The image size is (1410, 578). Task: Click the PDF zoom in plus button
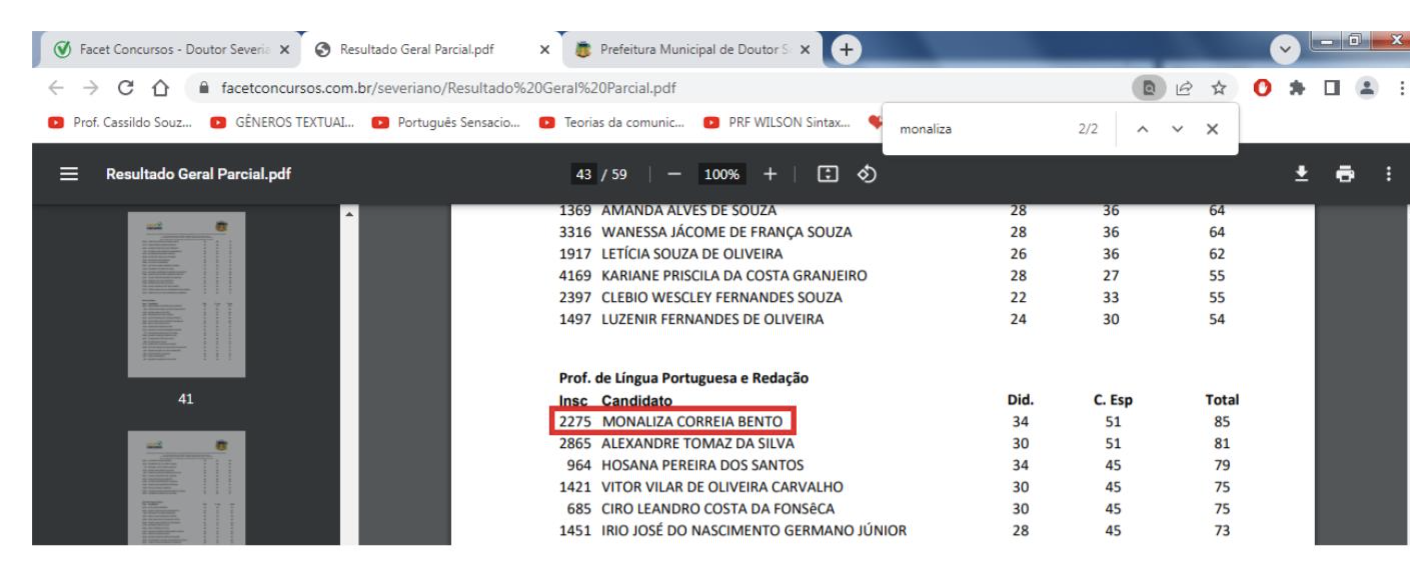770,174
